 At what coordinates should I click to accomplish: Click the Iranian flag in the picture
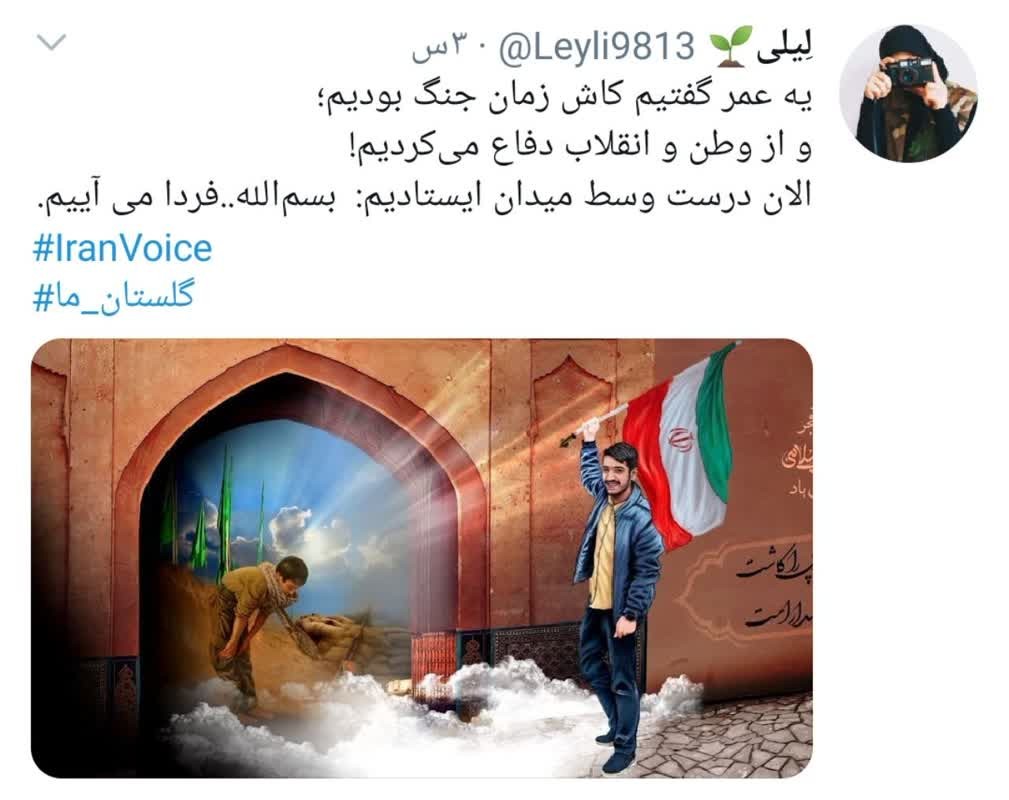(680, 445)
